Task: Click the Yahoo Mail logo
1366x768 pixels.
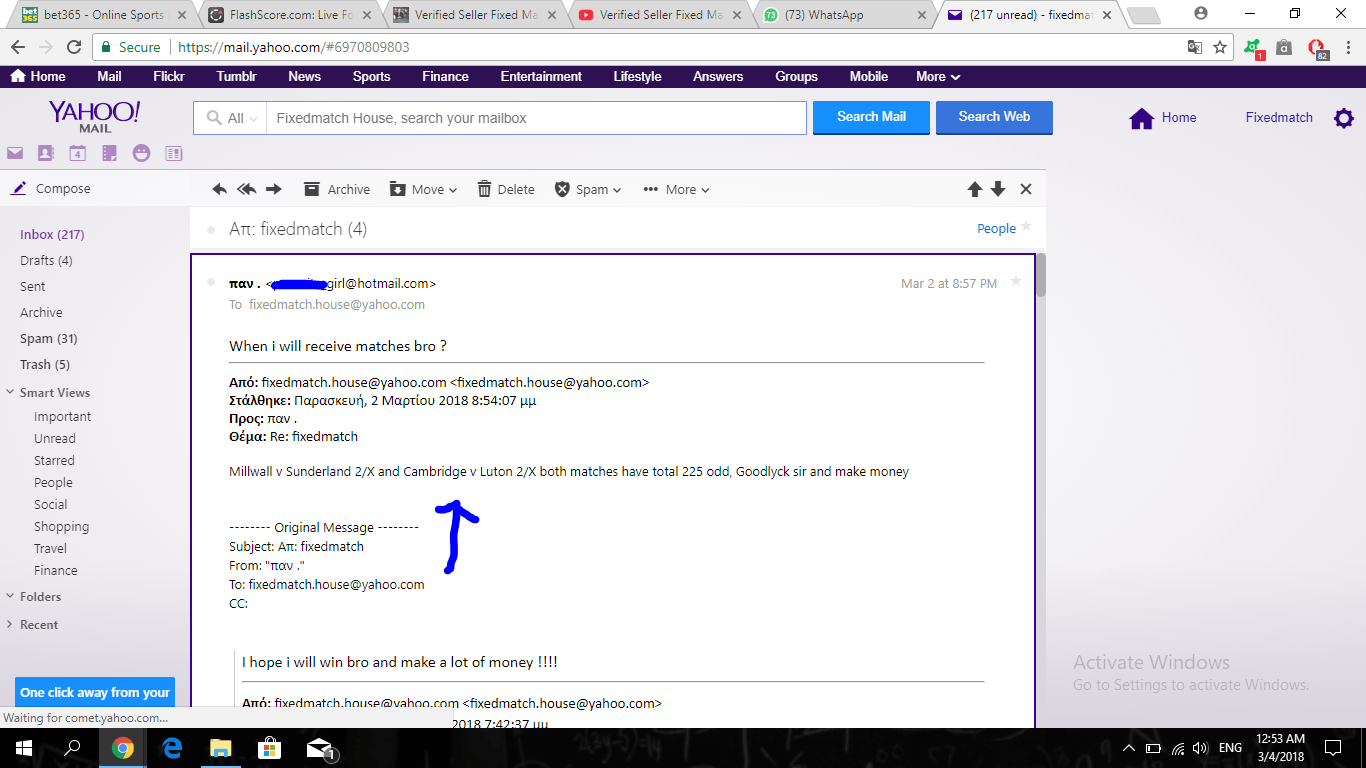Action: pos(95,115)
